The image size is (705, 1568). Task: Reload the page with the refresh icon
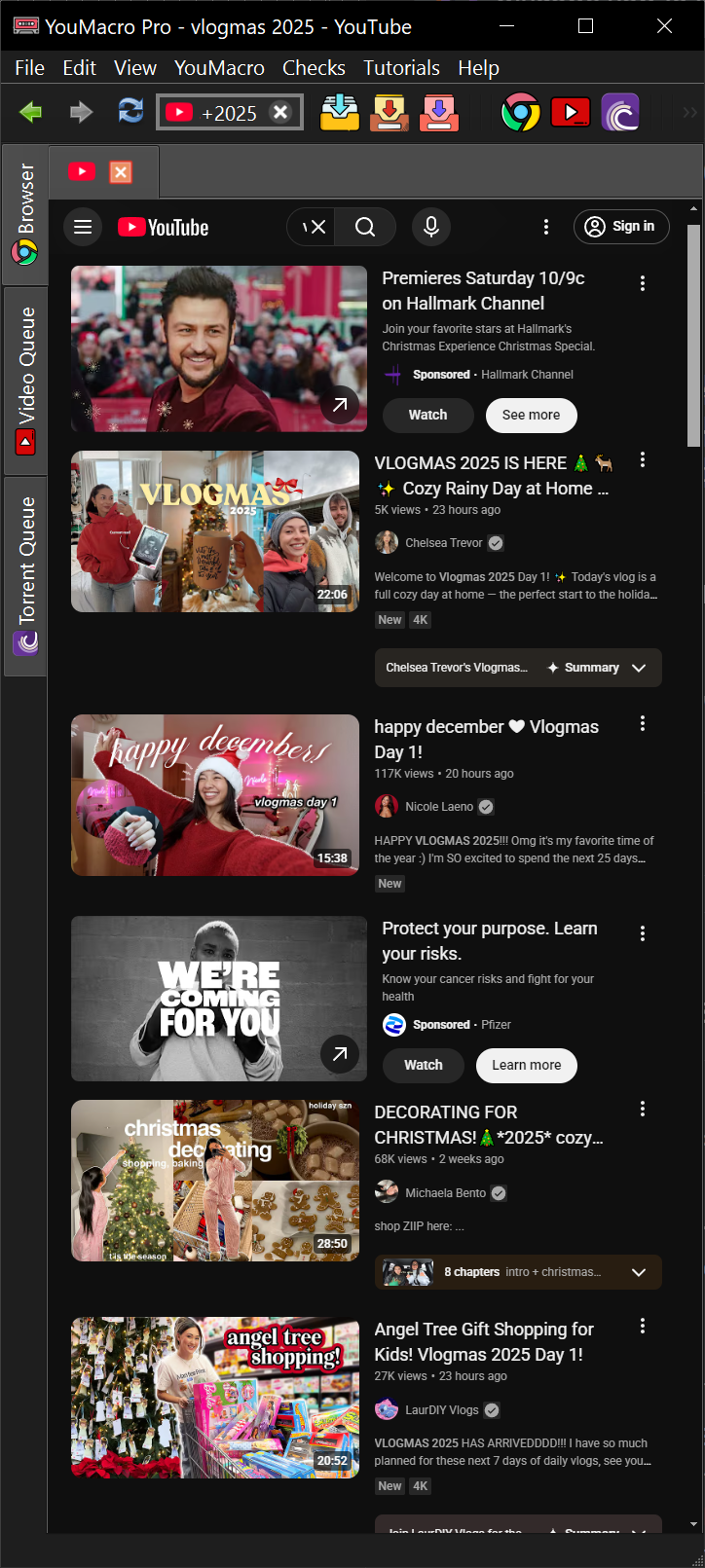pyautogui.click(x=130, y=111)
